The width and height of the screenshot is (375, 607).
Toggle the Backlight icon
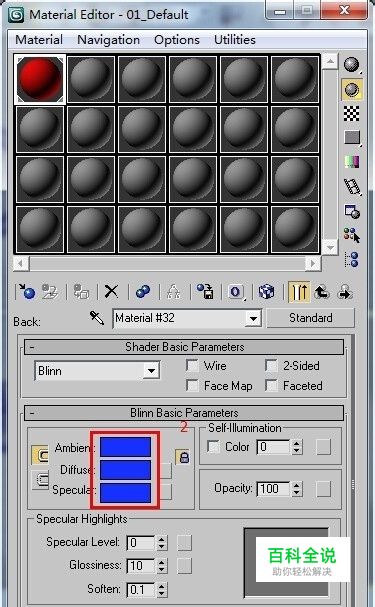pyautogui.click(x=351, y=89)
